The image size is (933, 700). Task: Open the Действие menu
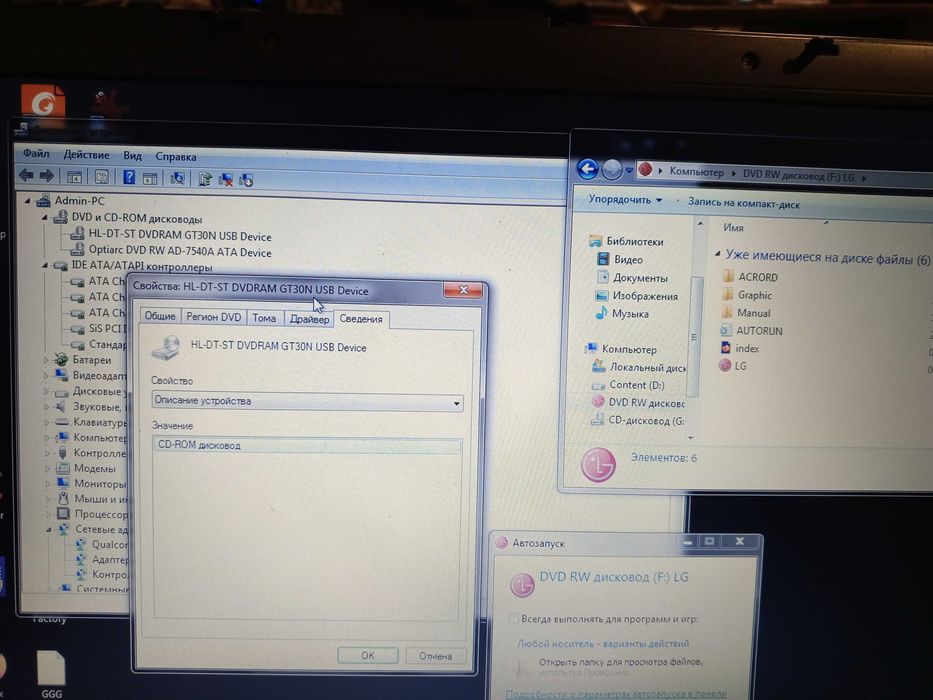coord(86,155)
